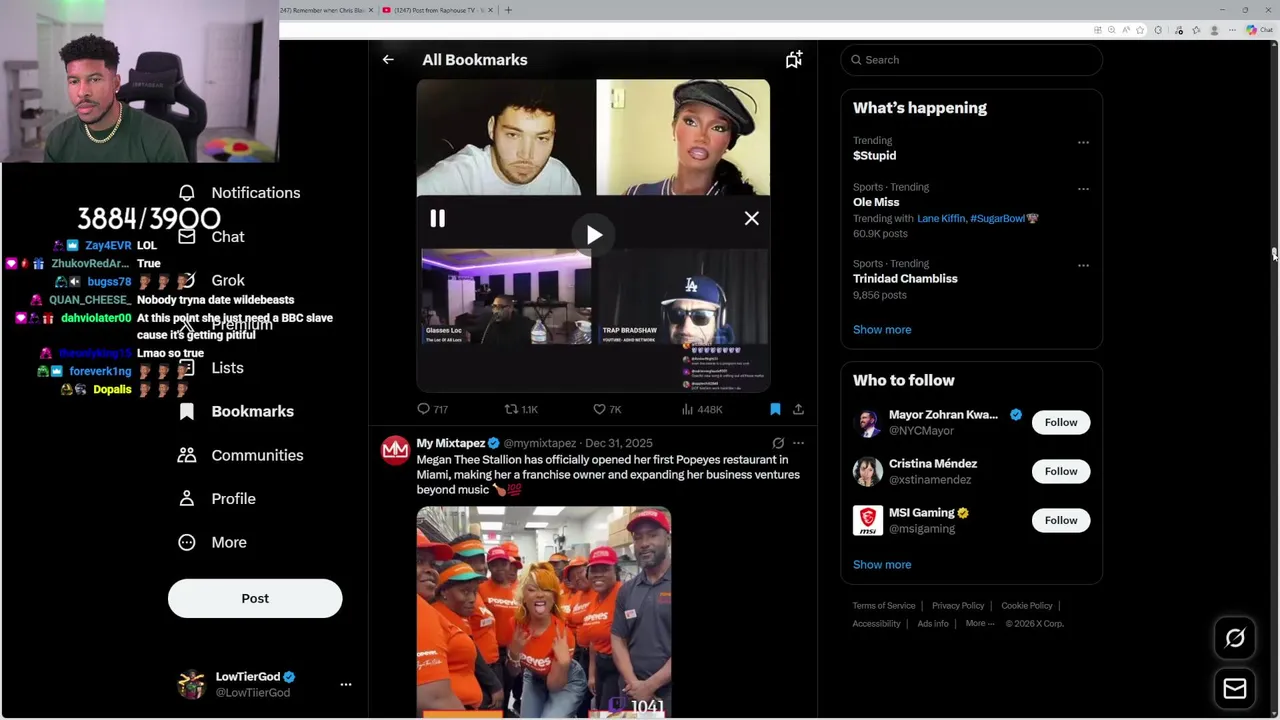Toggle the blue bookmark icon on post
The width and height of the screenshot is (1280, 720).
pyautogui.click(x=775, y=409)
